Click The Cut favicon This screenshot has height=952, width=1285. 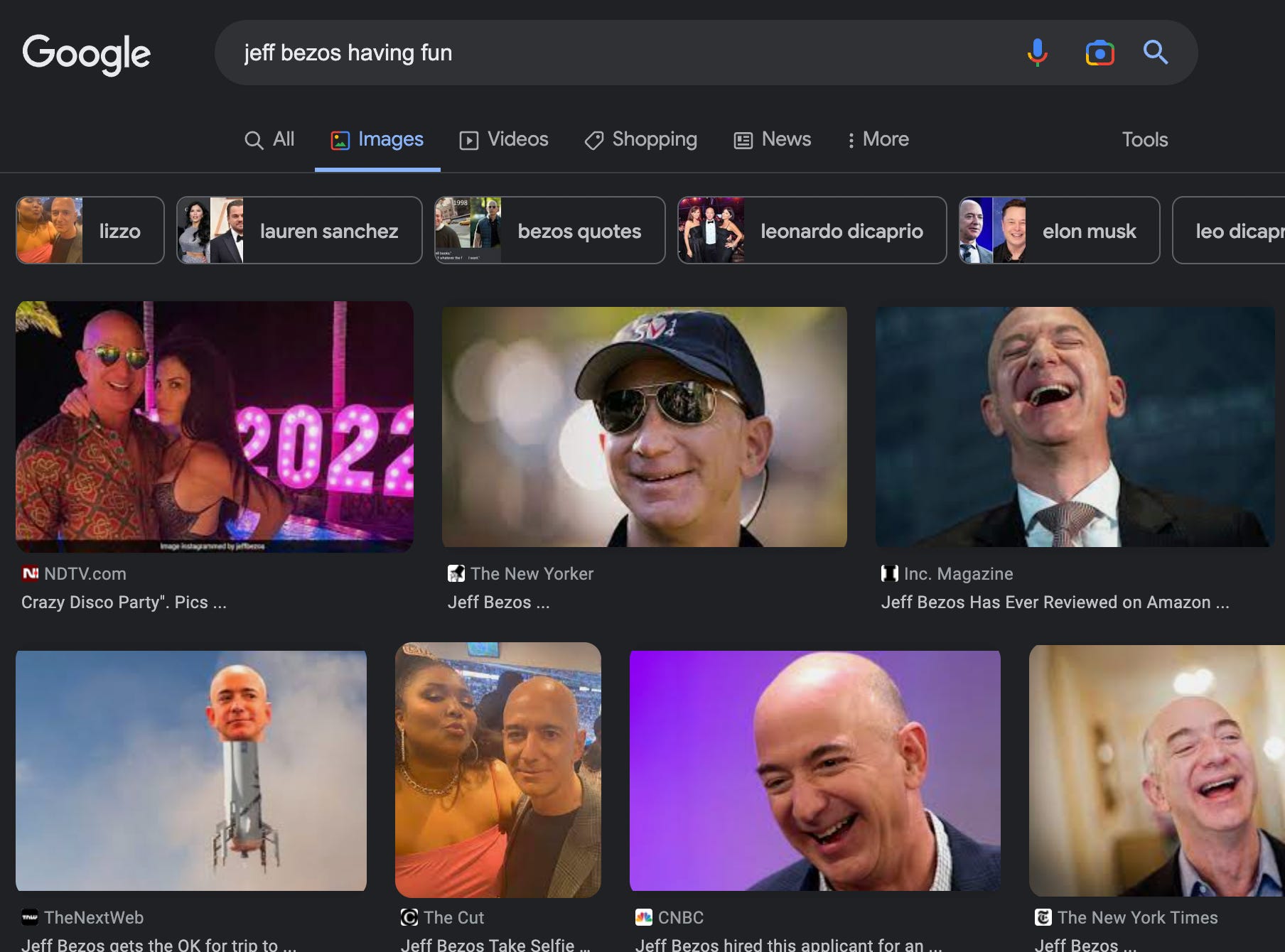(x=409, y=917)
